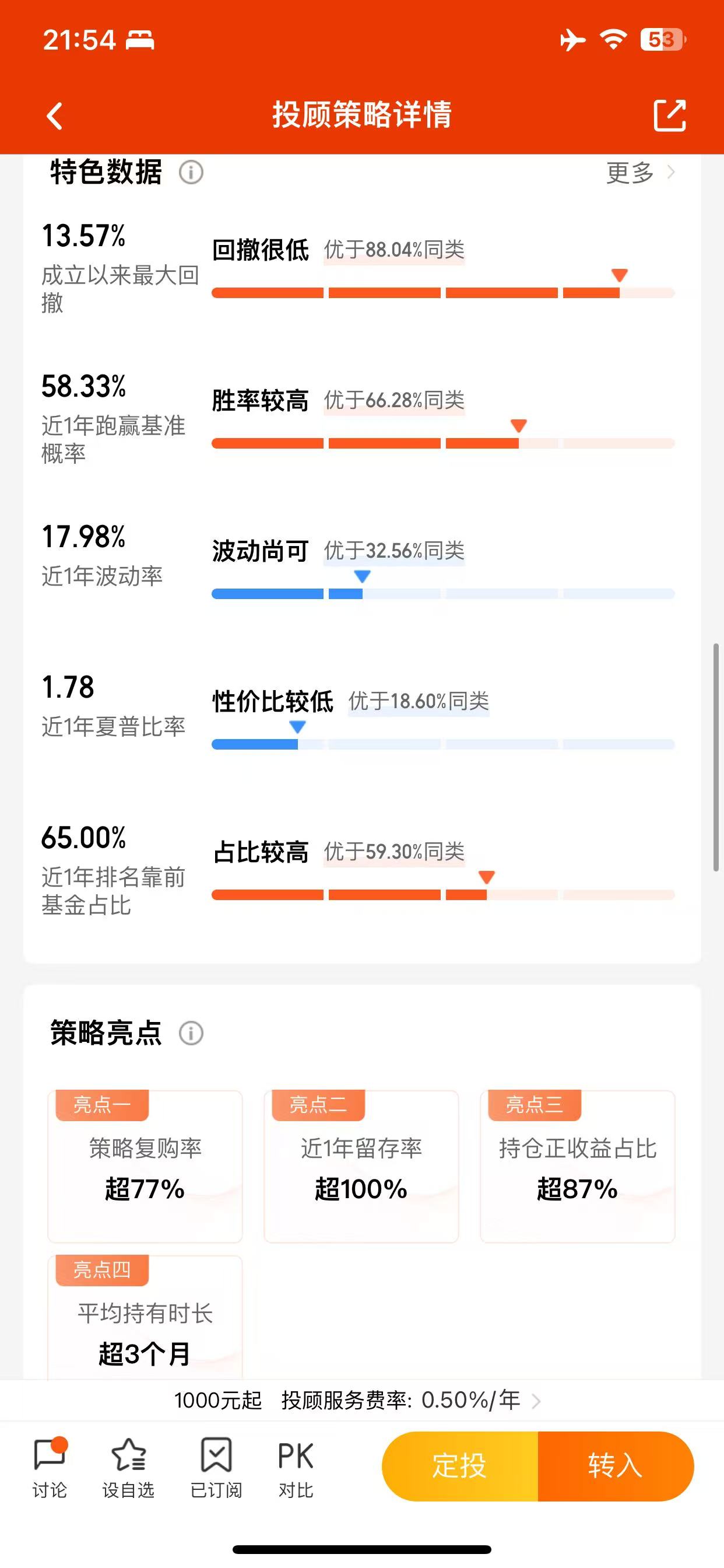Tap the 定投 button
The image size is (724, 1568).
(x=460, y=1466)
